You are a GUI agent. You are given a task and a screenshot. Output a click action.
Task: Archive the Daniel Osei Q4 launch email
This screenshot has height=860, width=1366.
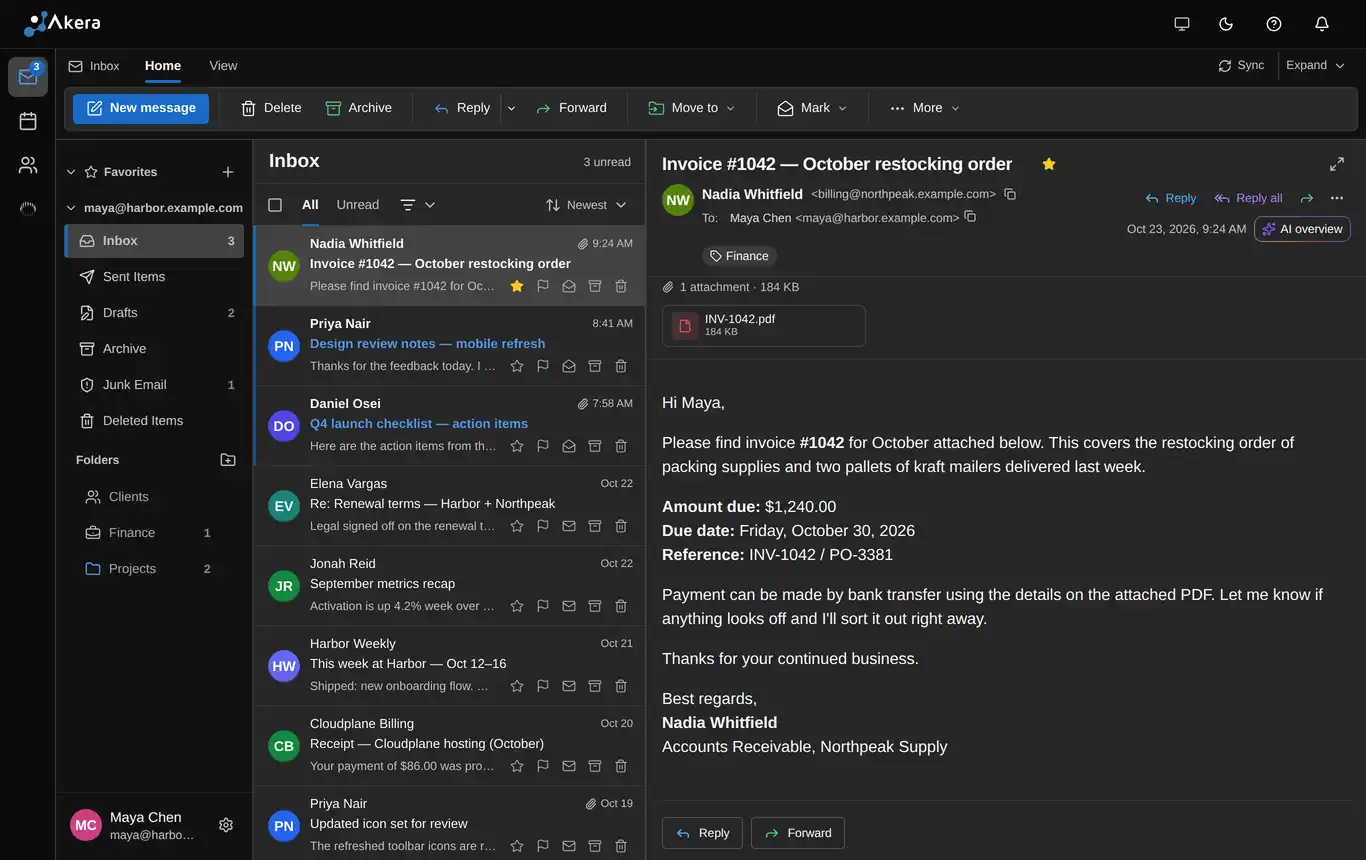click(595, 446)
